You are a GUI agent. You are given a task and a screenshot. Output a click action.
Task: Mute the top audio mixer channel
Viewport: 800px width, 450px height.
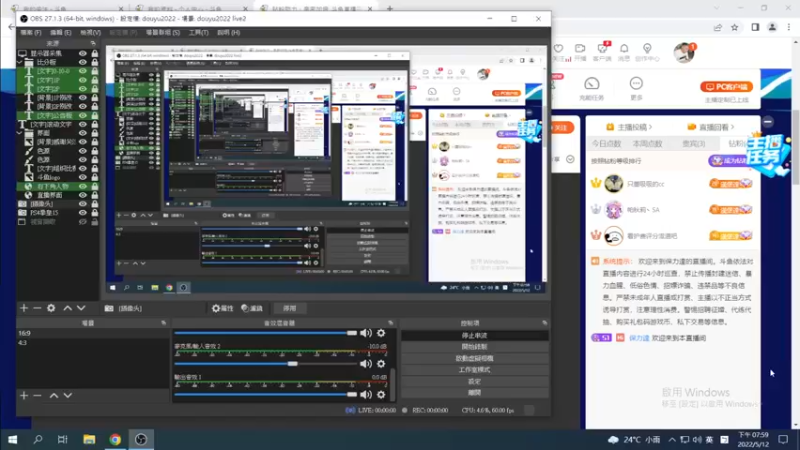tap(366, 333)
